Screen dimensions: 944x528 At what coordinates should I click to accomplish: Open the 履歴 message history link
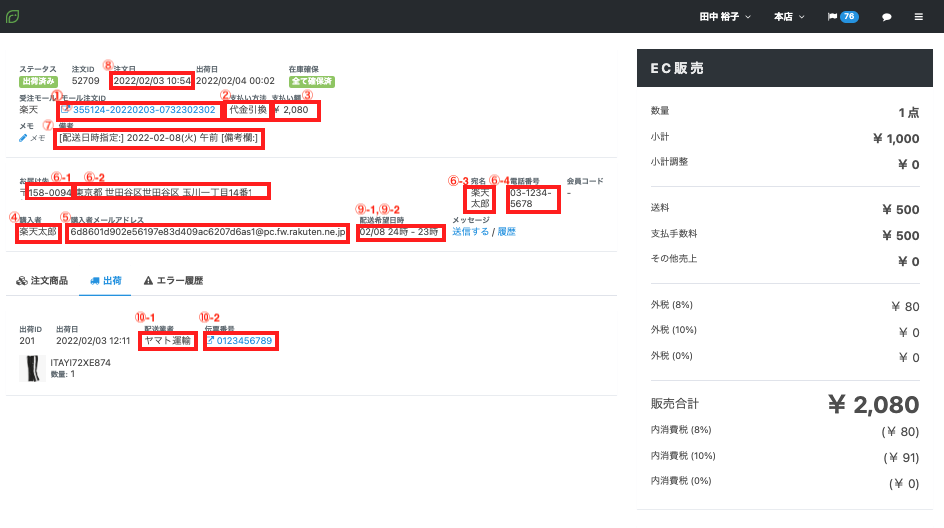click(x=506, y=232)
